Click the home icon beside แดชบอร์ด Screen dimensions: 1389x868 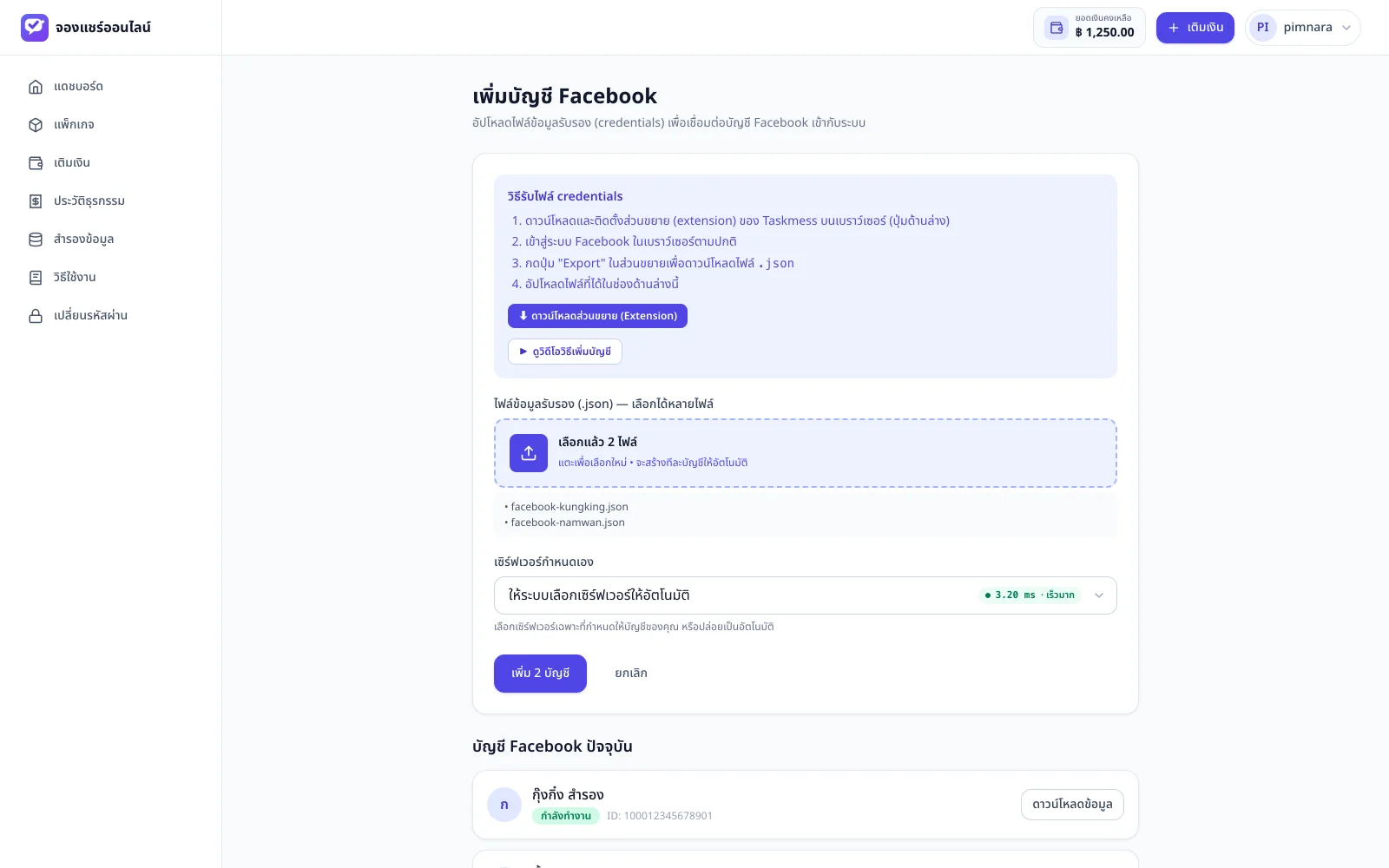36,87
